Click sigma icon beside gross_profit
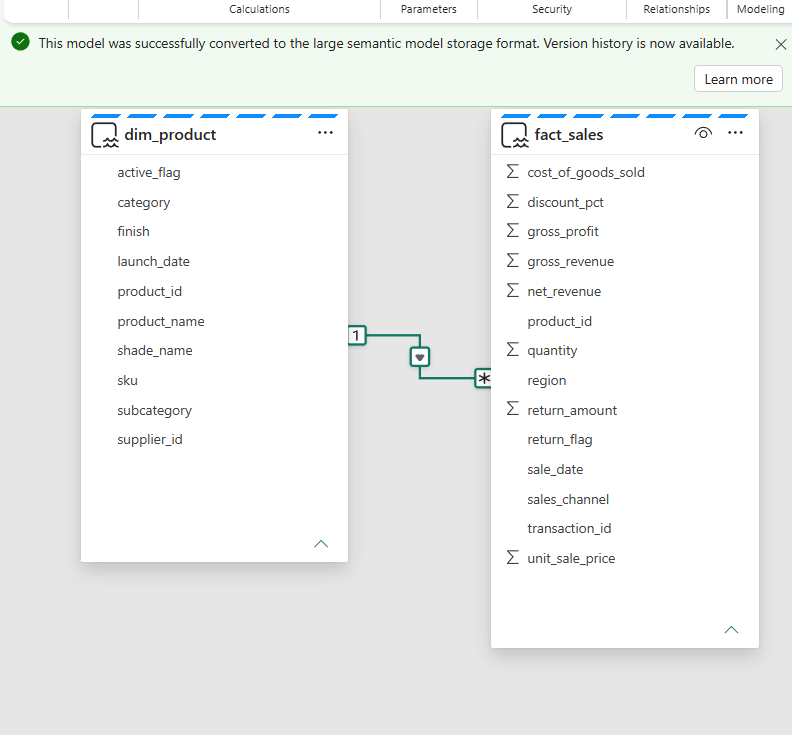This screenshot has height=735, width=792. click(513, 230)
